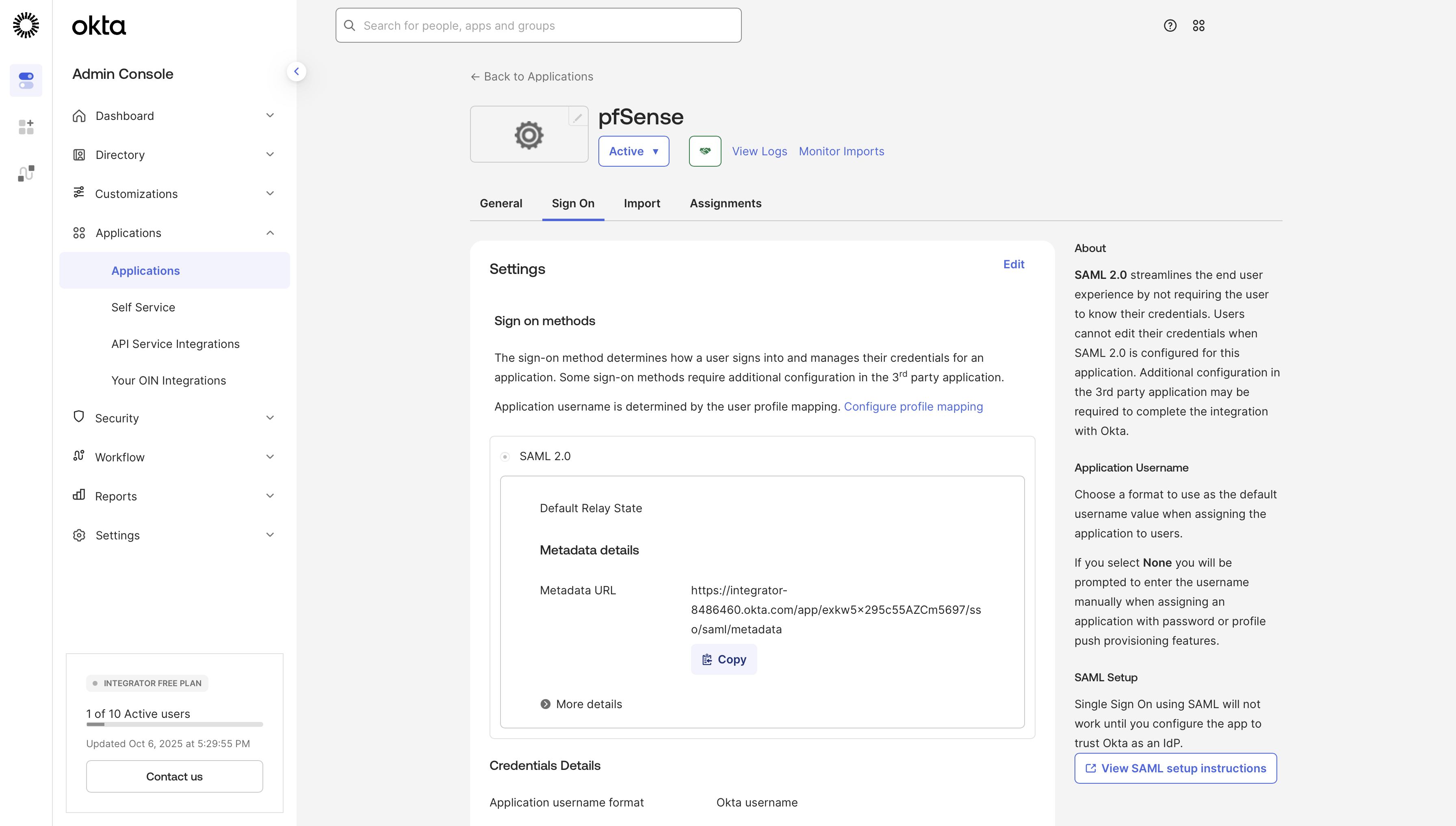This screenshot has width=1456, height=826.
Task: Collapse the Applications section in the sidebar
Action: click(x=271, y=233)
